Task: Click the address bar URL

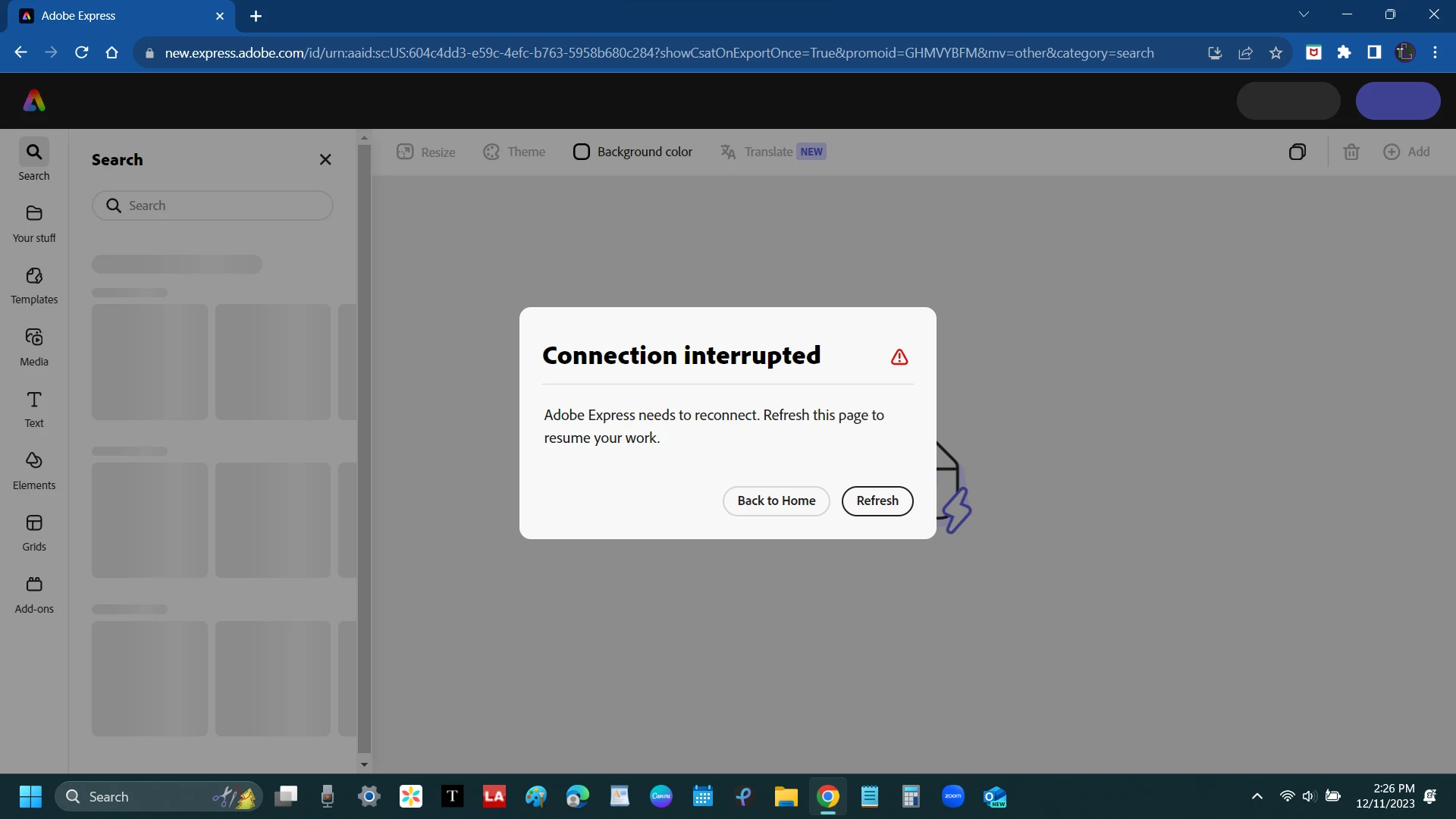Action: 659,53
